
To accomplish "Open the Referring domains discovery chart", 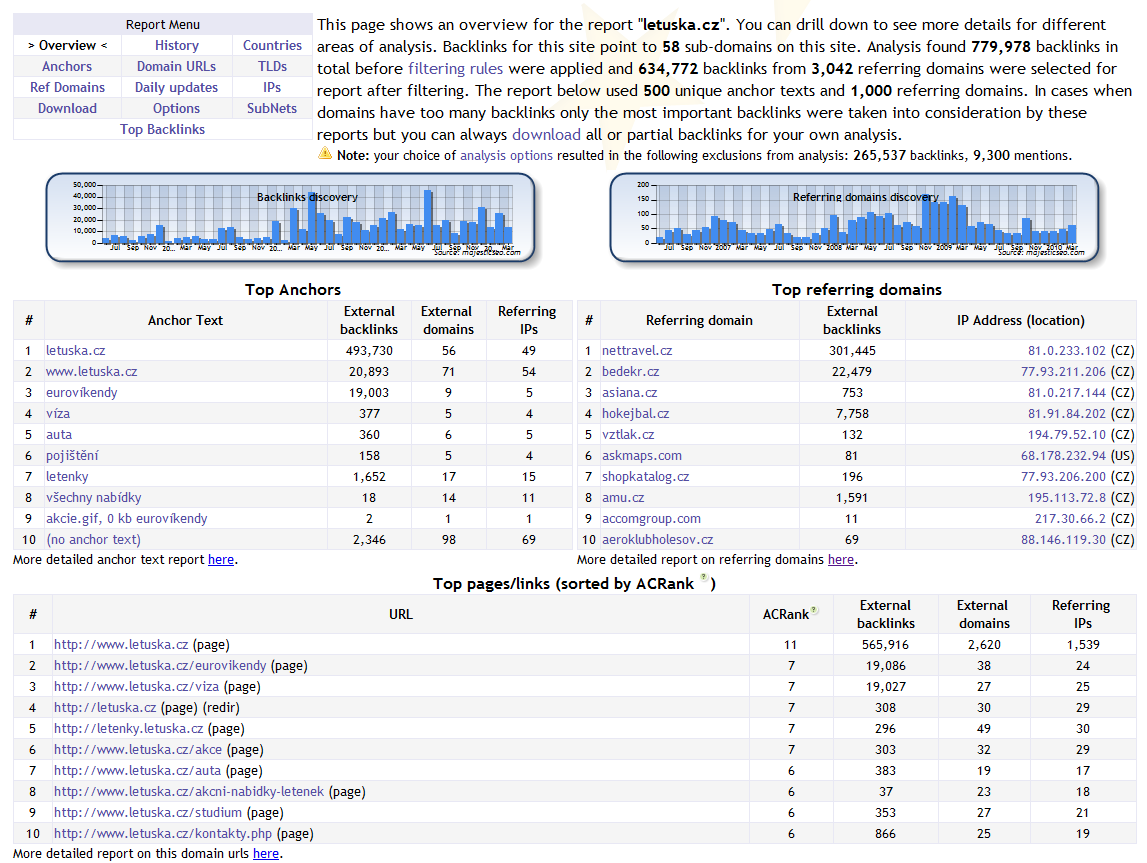I will (854, 217).
